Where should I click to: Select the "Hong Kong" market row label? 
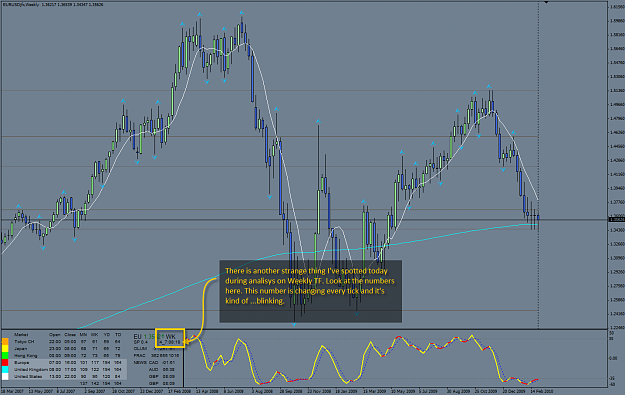26,356
